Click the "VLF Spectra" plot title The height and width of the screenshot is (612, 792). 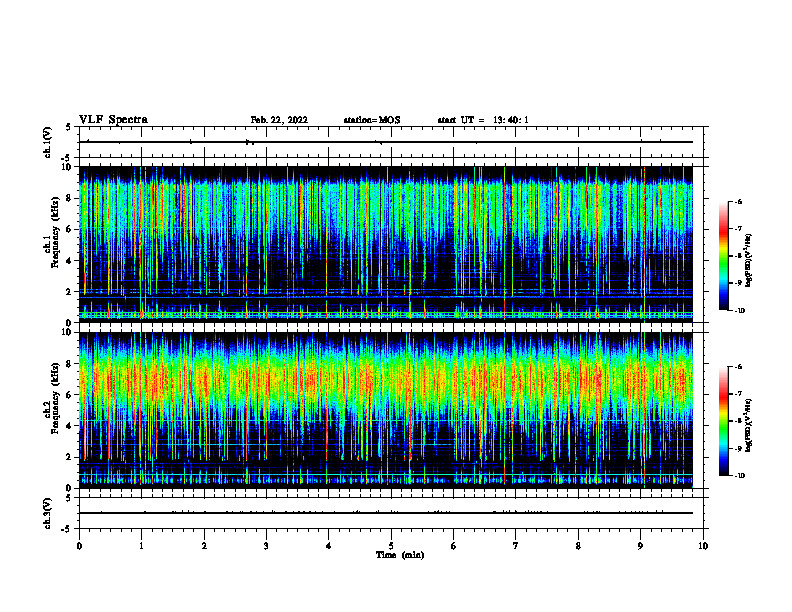click(113, 120)
